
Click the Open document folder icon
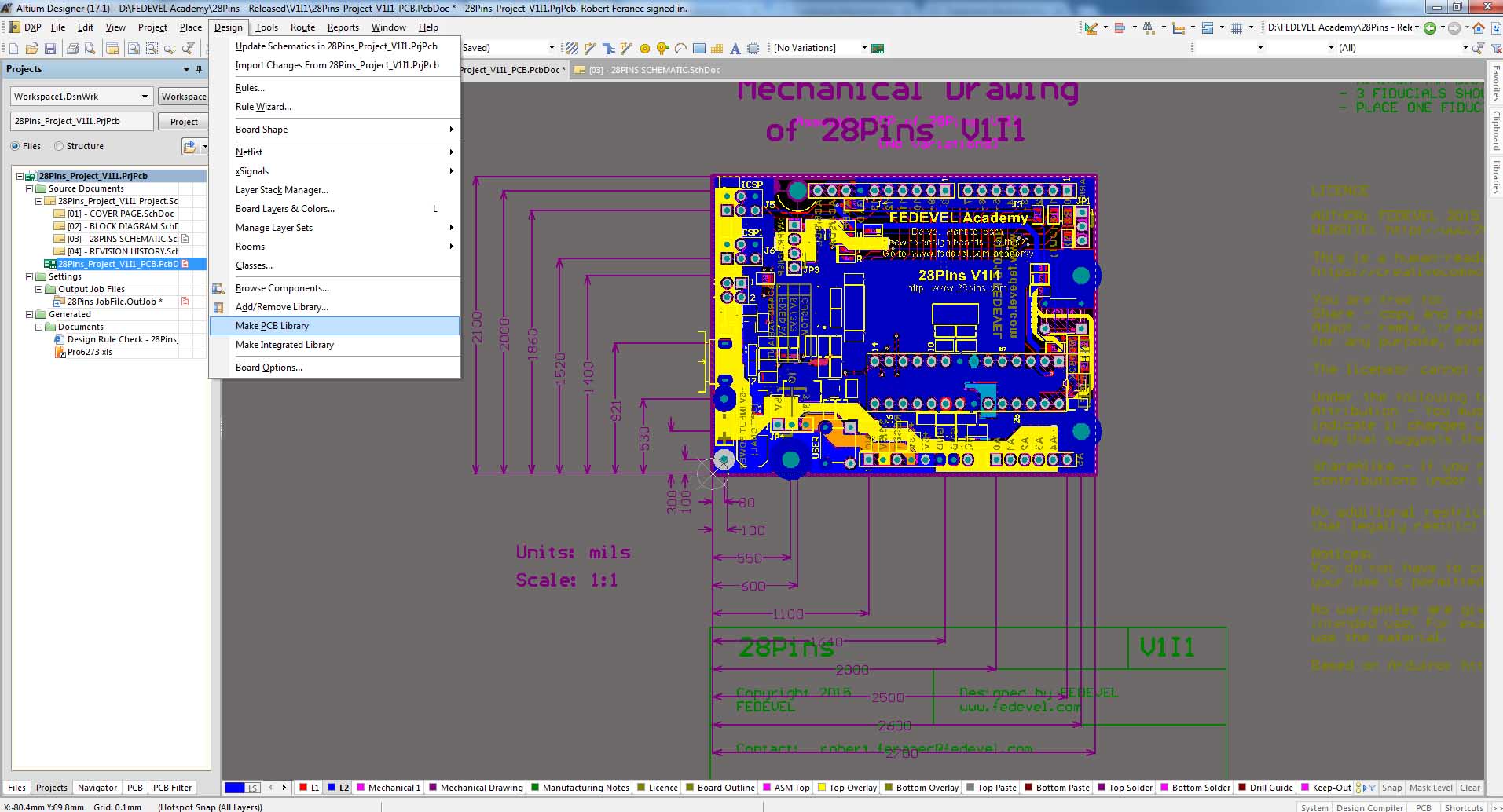click(x=32, y=49)
